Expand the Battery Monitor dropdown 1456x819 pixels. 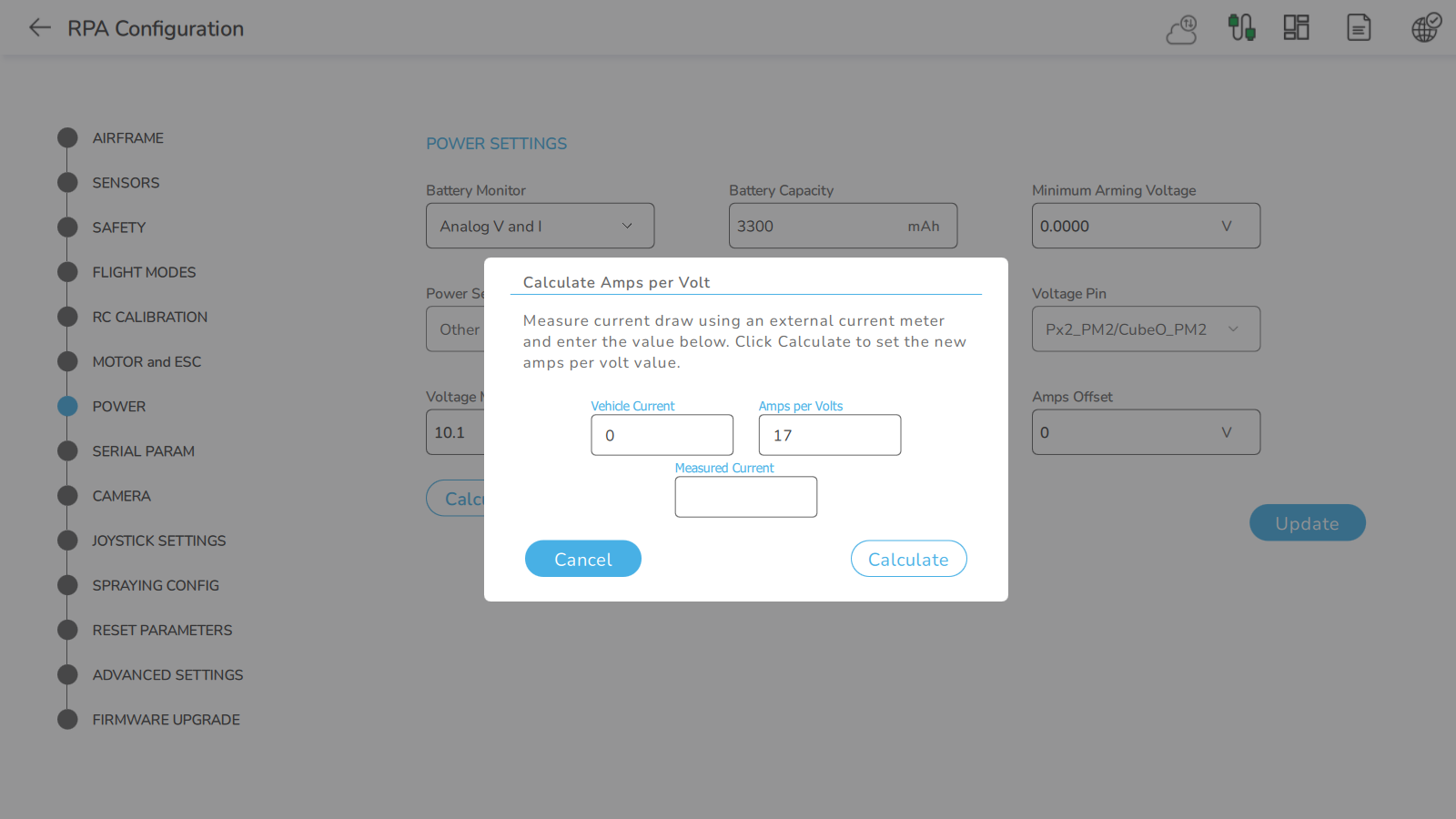click(x=540, y=226)
